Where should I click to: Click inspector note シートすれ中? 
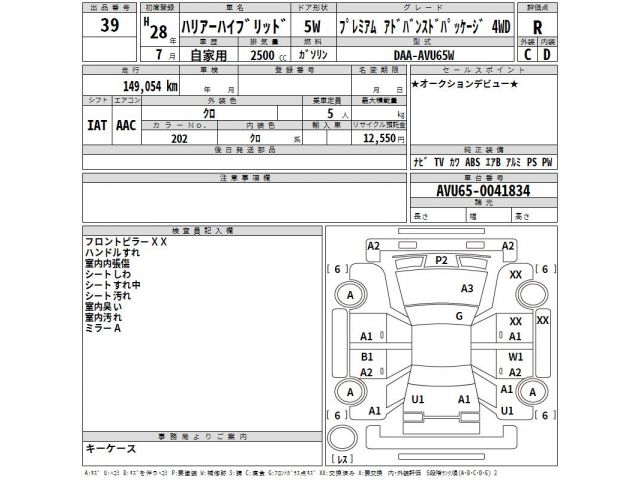113,285
